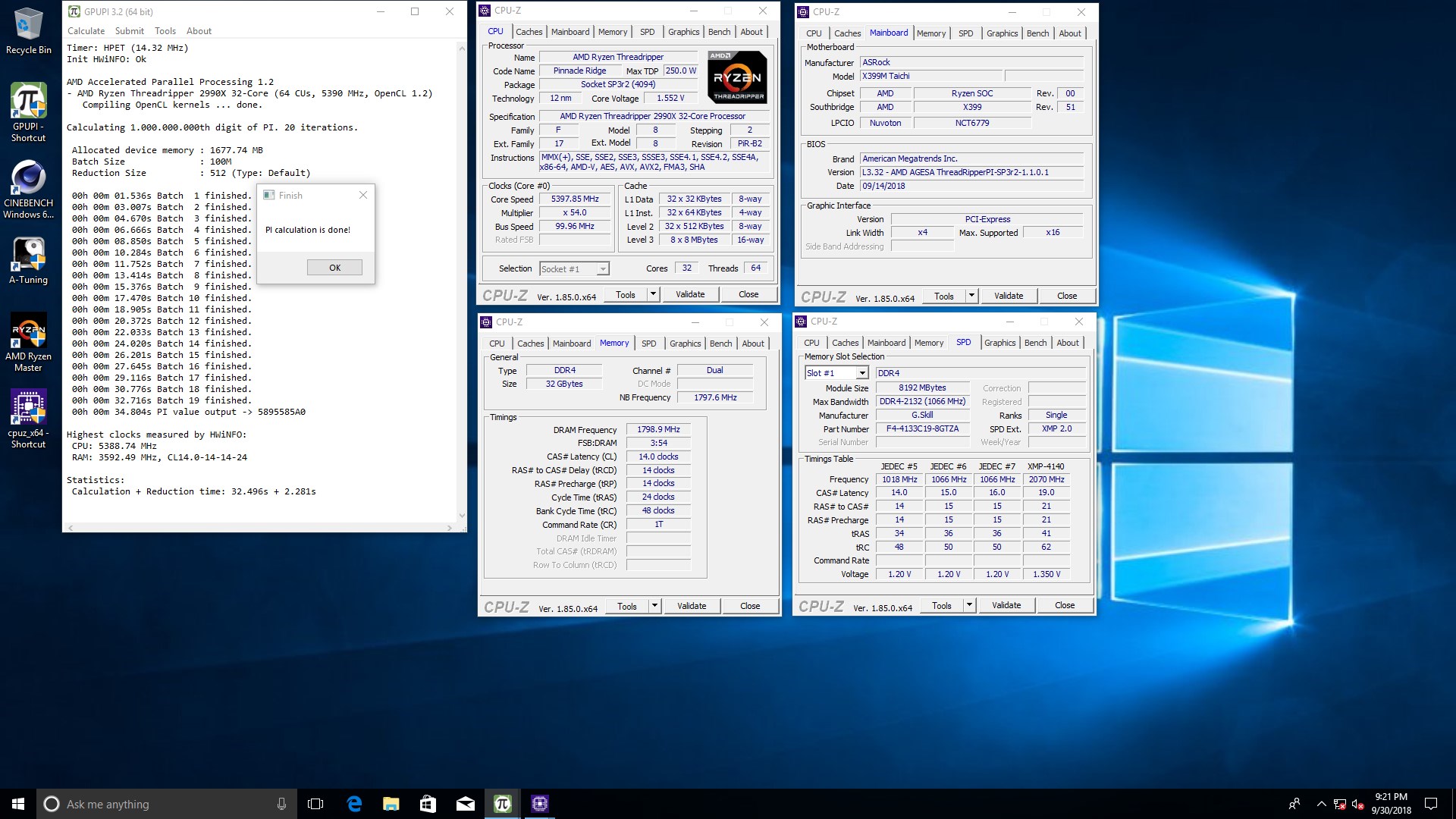
Task: Select the Graphics tab in the Mainboard window
Action: [1002, 33]
